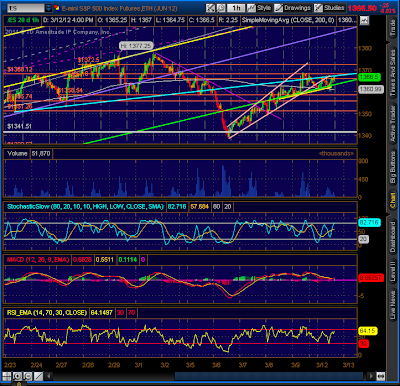
Task: Click the scroll-left arrow on time scrollbar
Action: [49, 376]
